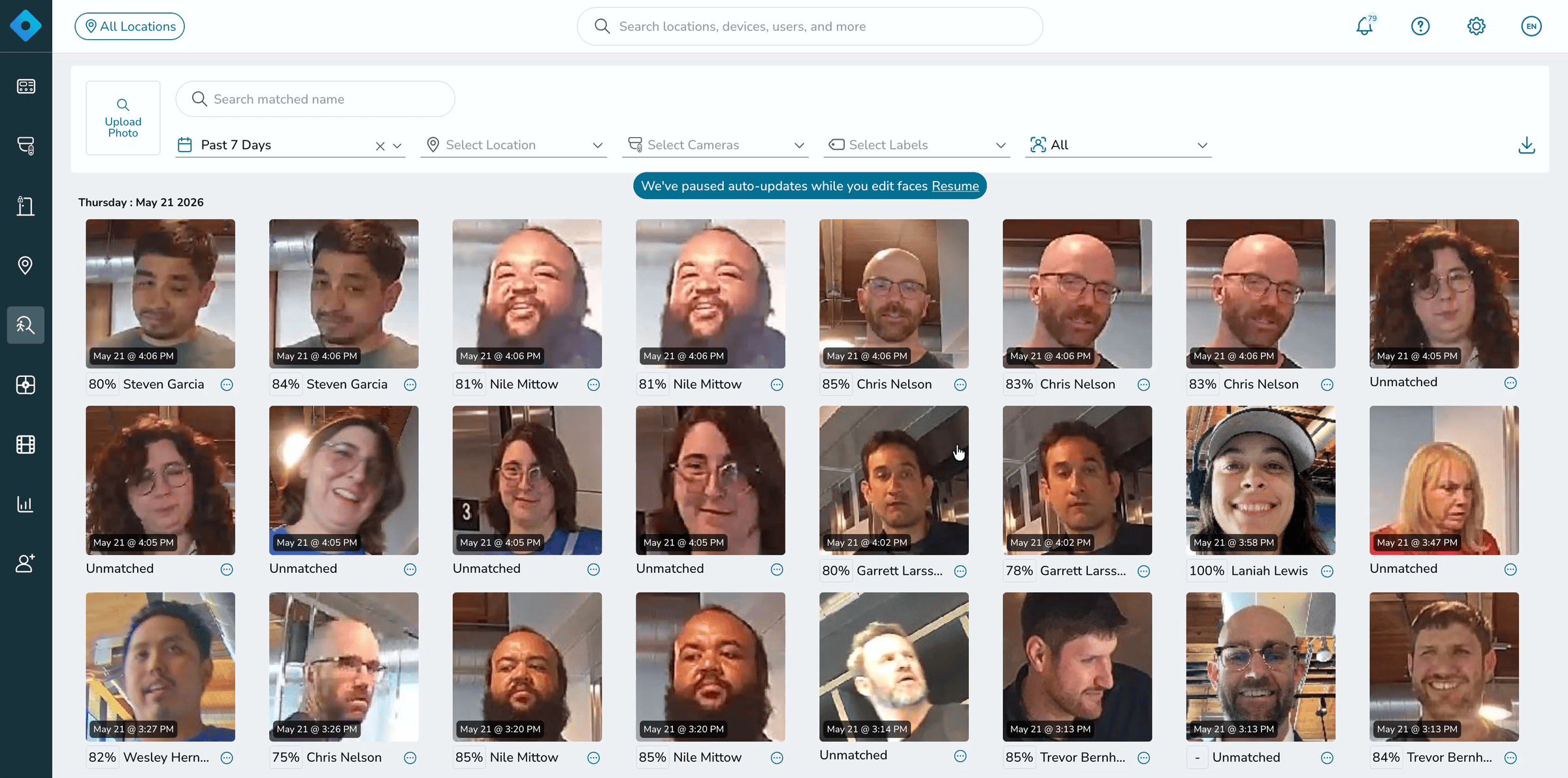Click the All Locations button
This screenshot has height=778, width=1568.
(129, 26)
